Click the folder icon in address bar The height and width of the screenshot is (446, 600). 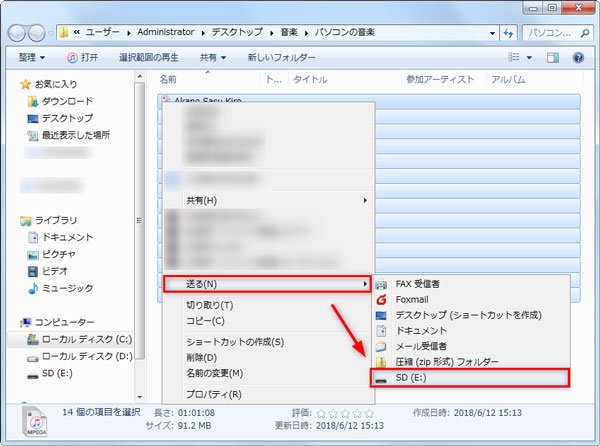click(64, 33)
